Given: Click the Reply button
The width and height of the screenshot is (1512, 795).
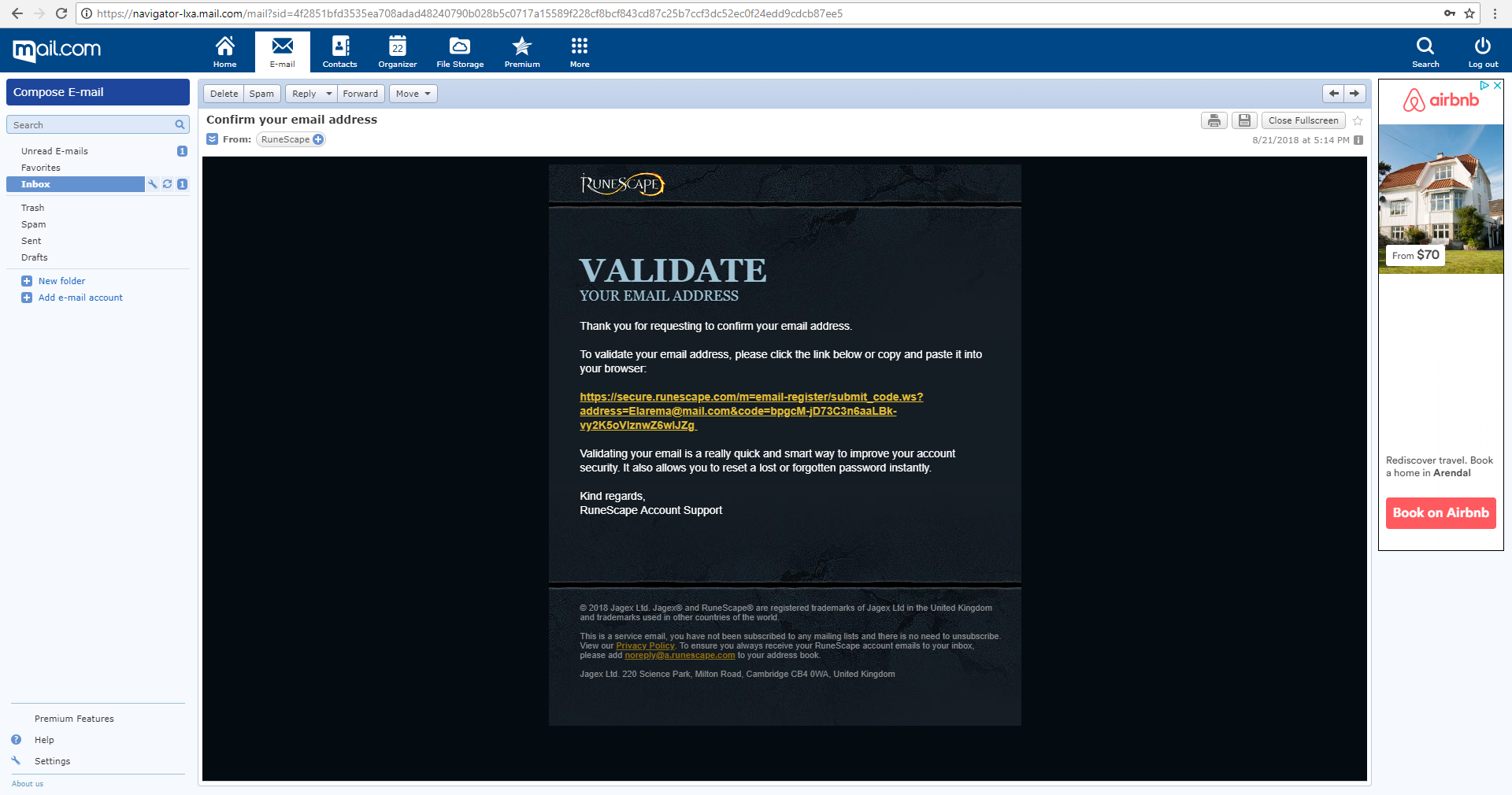Looking at the screenshot, I should point(304,94).
